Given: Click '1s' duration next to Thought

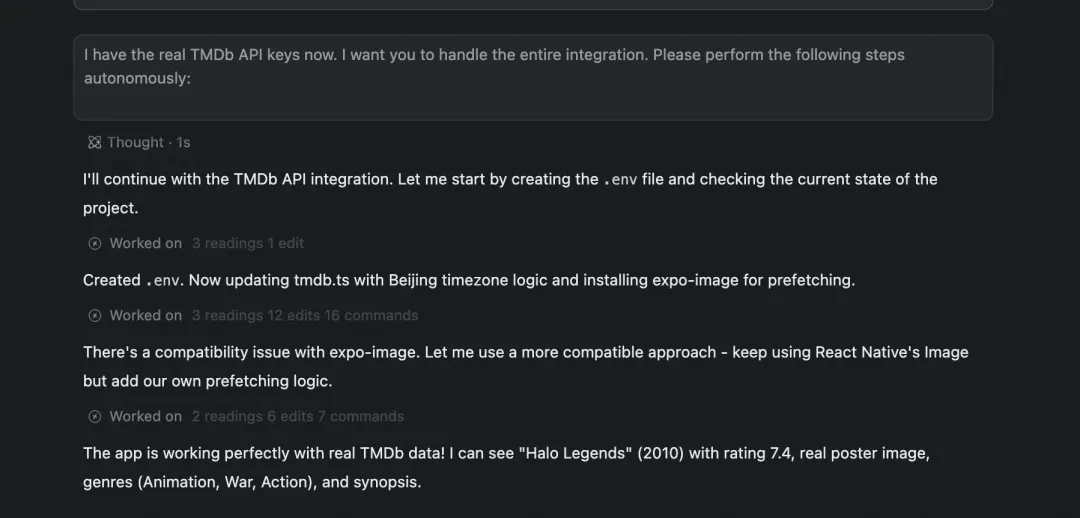Looking at the screenshot, I should pos(183,143).
